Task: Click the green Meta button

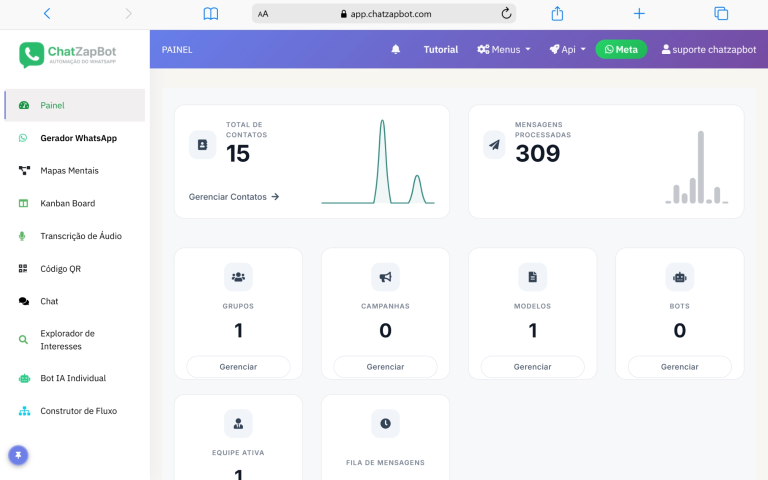Action: (x=621, y=49)
